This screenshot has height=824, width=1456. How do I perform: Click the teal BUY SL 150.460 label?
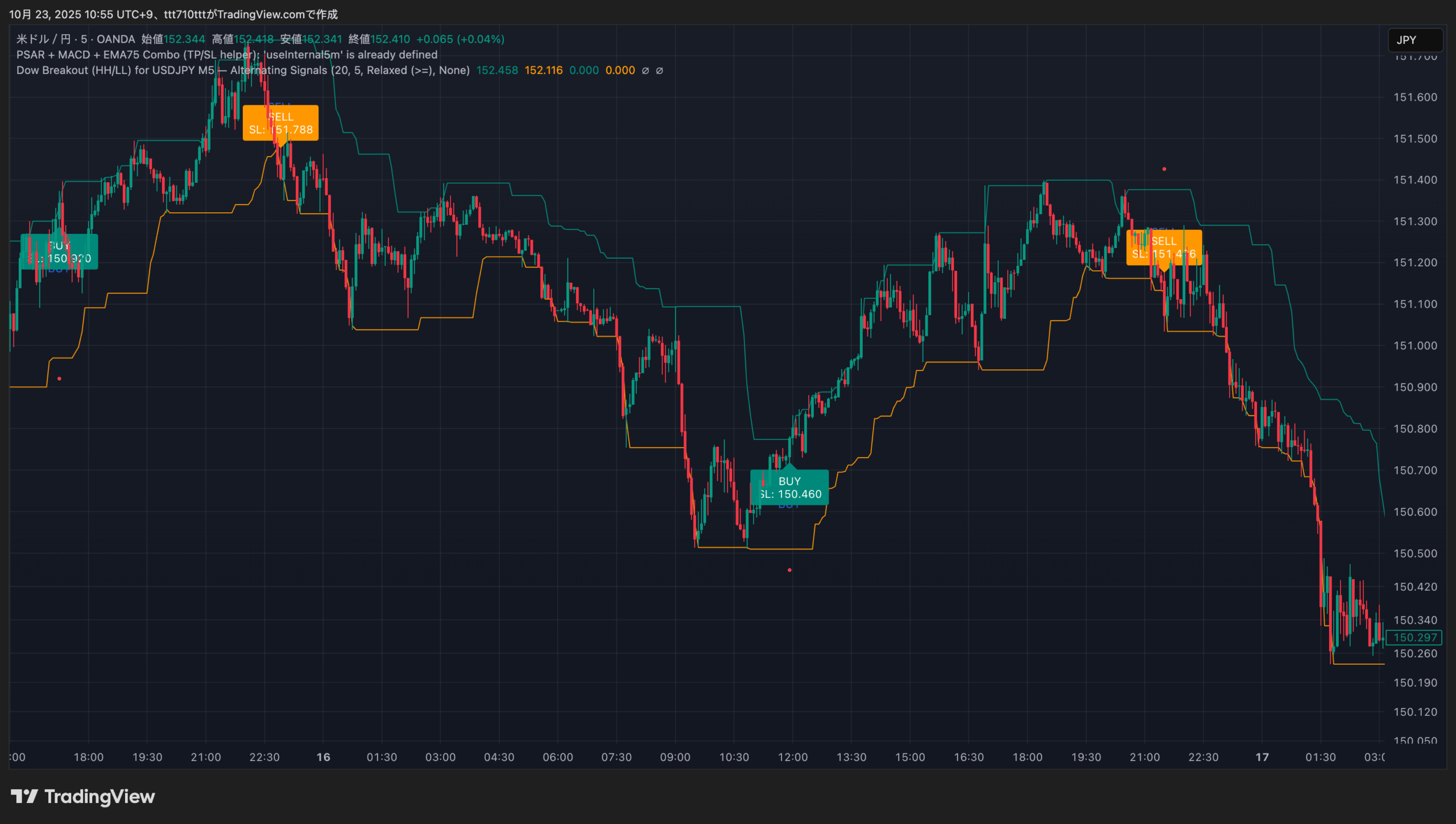789,488
